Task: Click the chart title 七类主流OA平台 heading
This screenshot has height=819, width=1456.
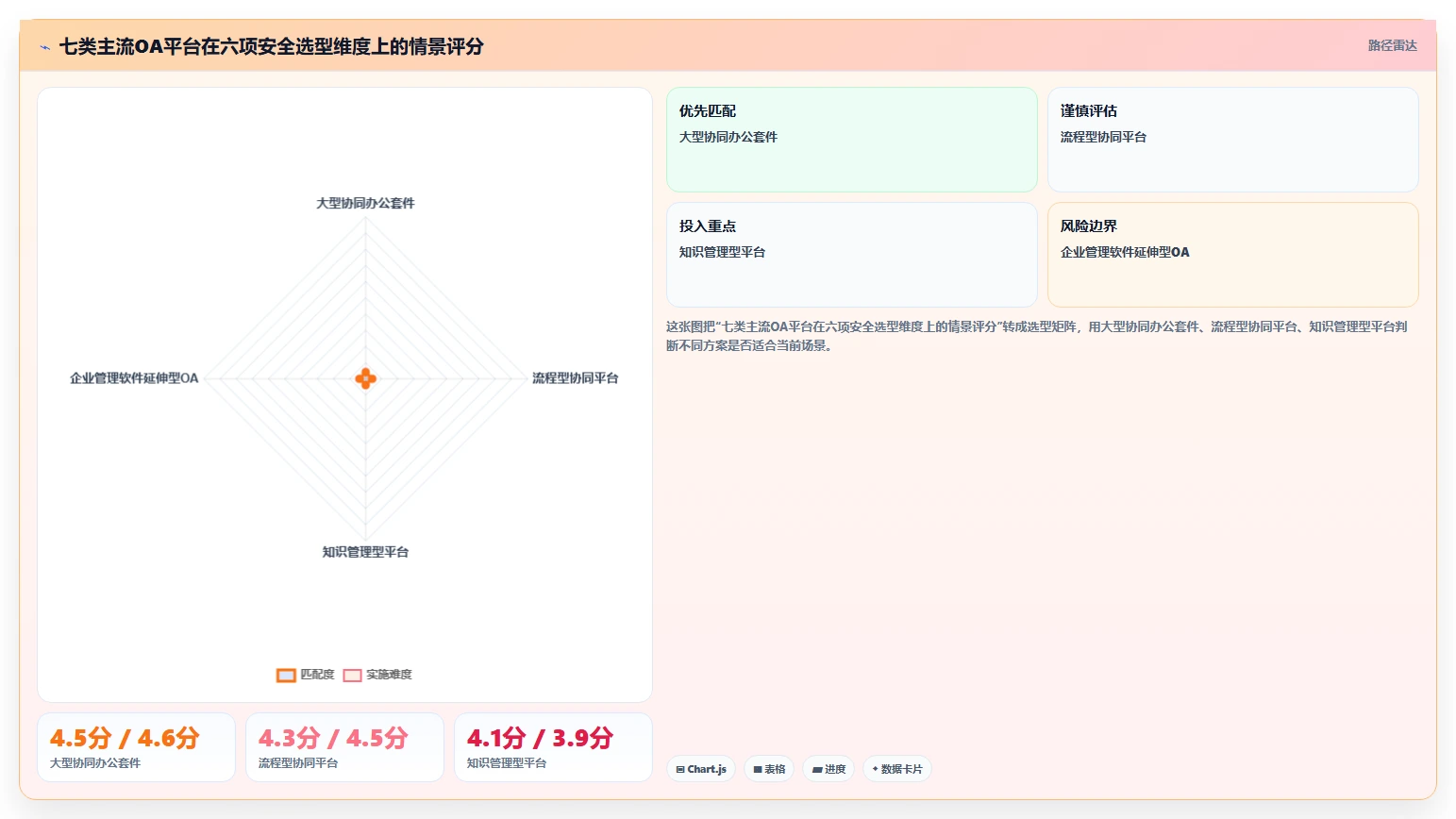Action: tap(272, 46)
